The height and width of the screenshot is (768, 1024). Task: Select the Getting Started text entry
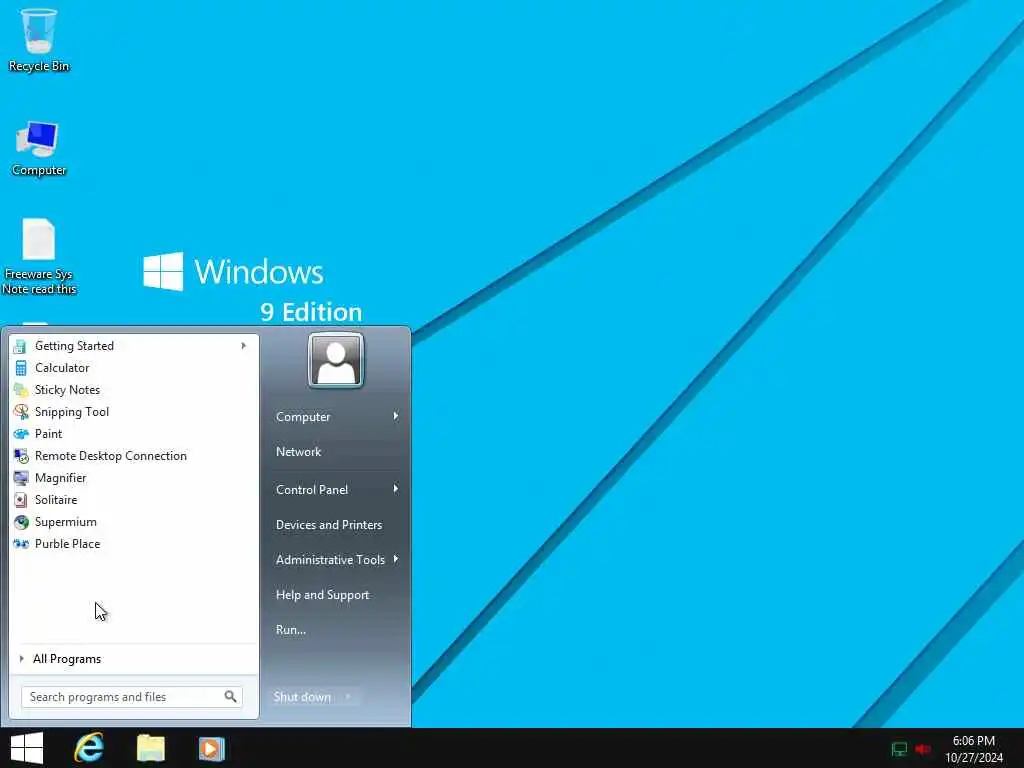click(x=74, y=346)
